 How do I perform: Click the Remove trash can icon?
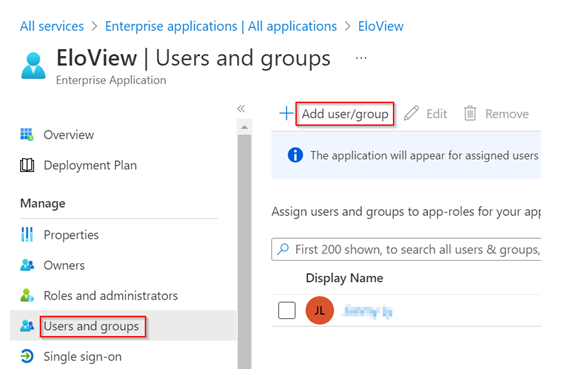[470, 113]
